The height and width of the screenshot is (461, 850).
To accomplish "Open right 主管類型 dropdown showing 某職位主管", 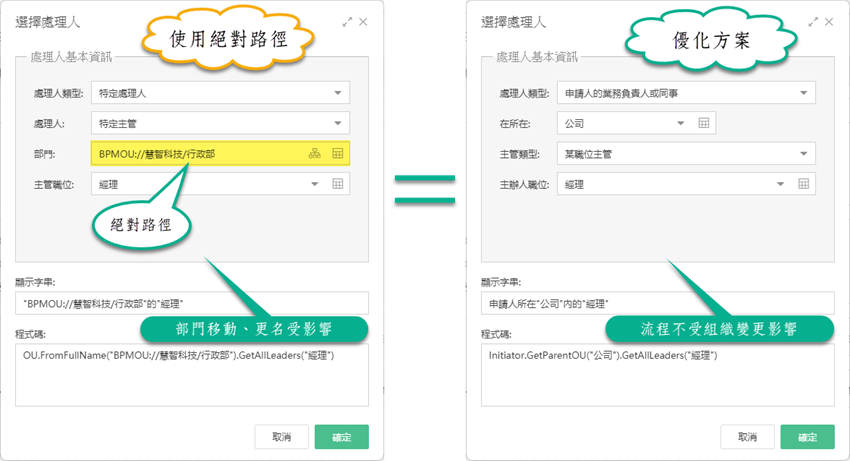I will click(x=686, y=153).
